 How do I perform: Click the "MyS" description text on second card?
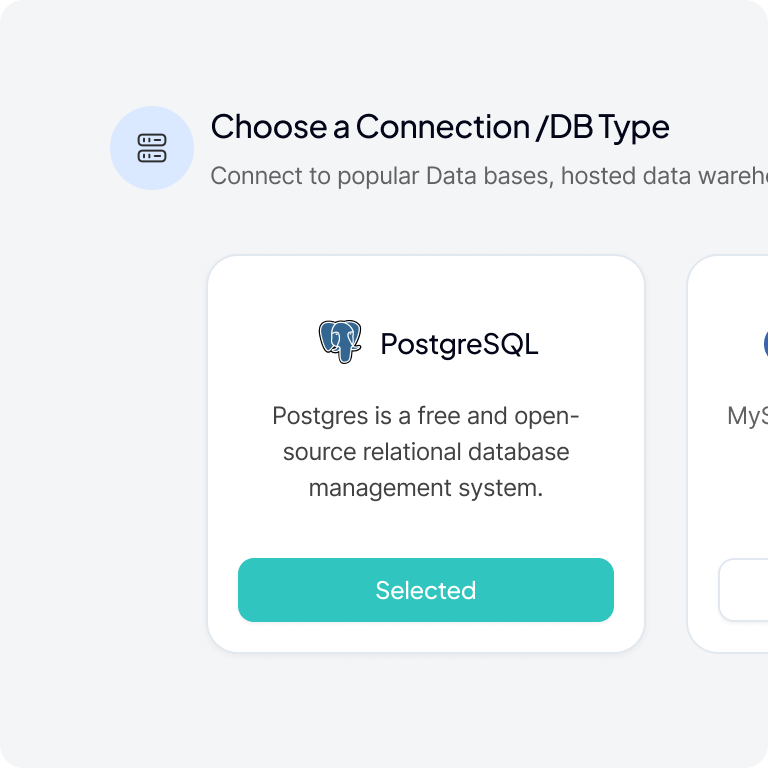point(748,416)
